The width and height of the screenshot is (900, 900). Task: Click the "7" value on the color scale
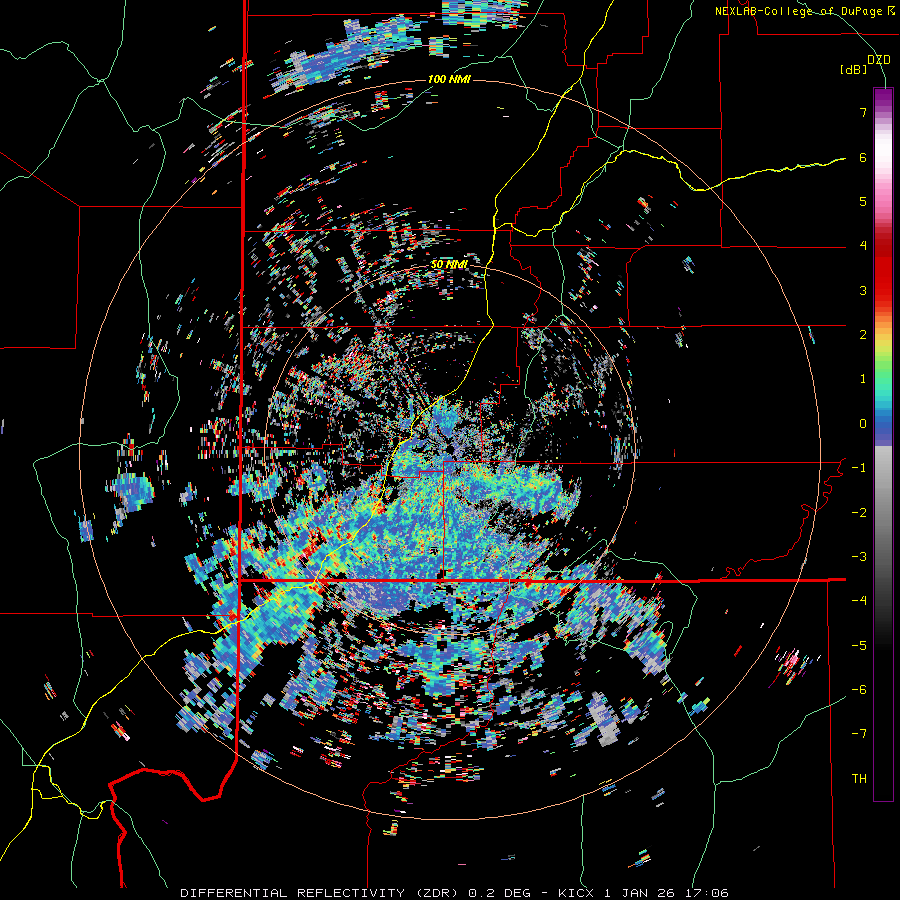click(863, 112)
